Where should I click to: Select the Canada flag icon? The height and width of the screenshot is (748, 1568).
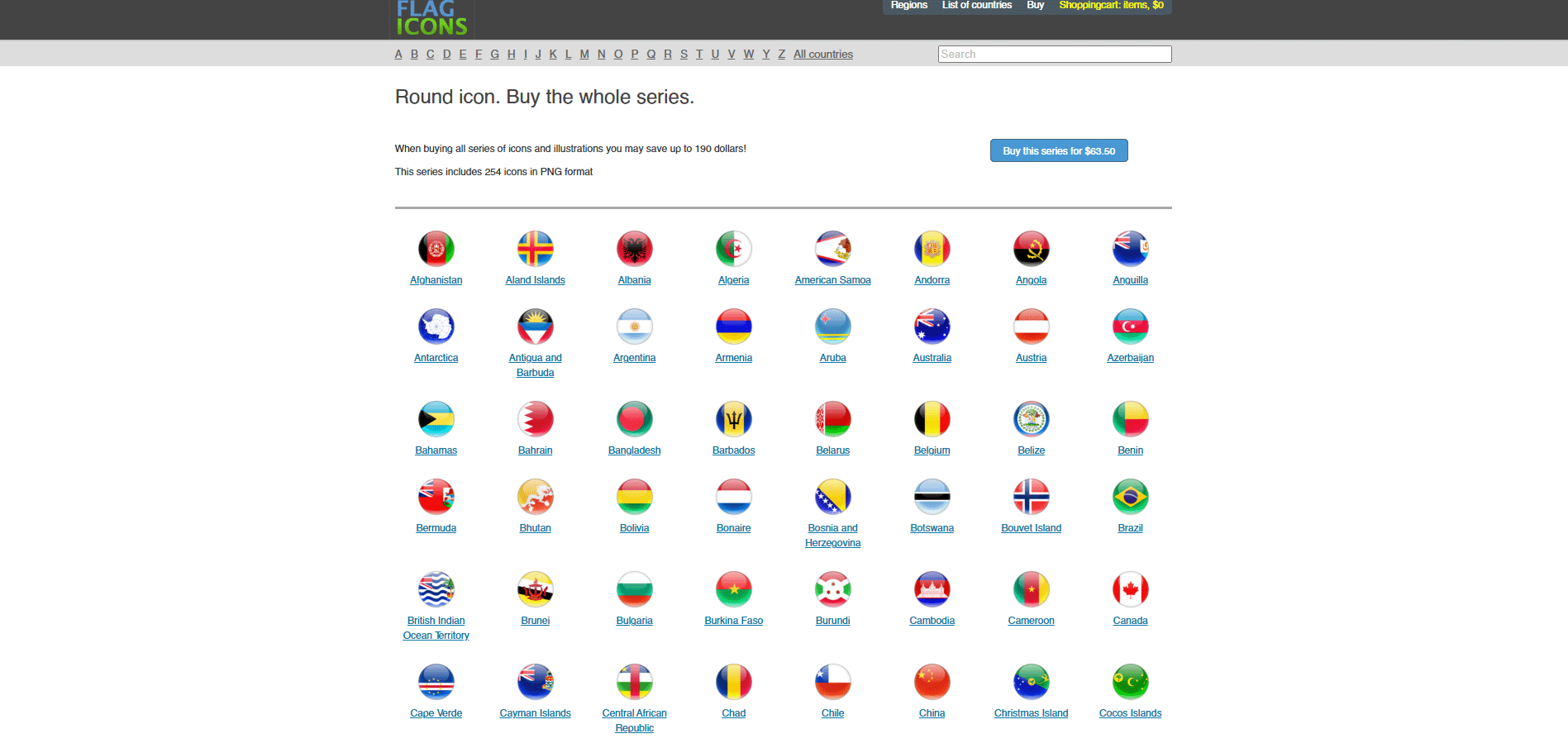click(x=1131, y=589)
